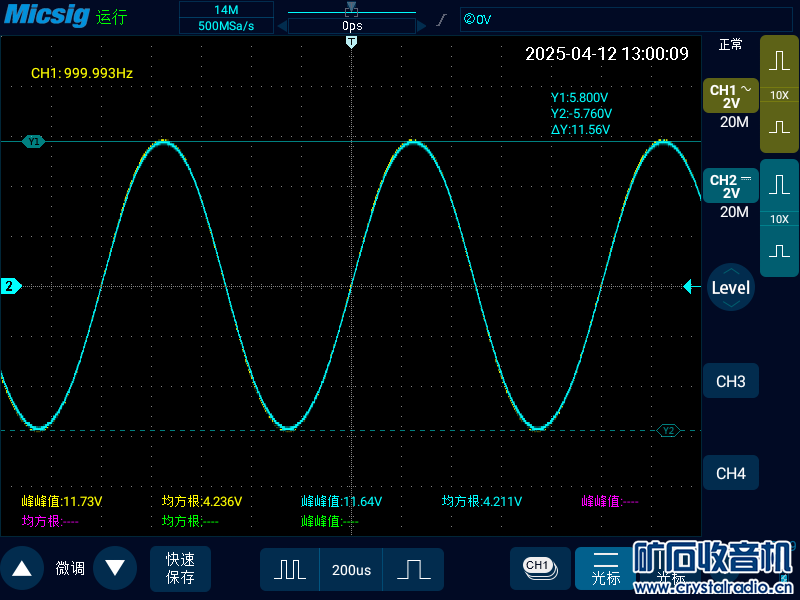Viewport: 800px width, 600px height.
Task: Select the cyan 峰峰值:11.64V measurement
Action: tap(341, 502)
